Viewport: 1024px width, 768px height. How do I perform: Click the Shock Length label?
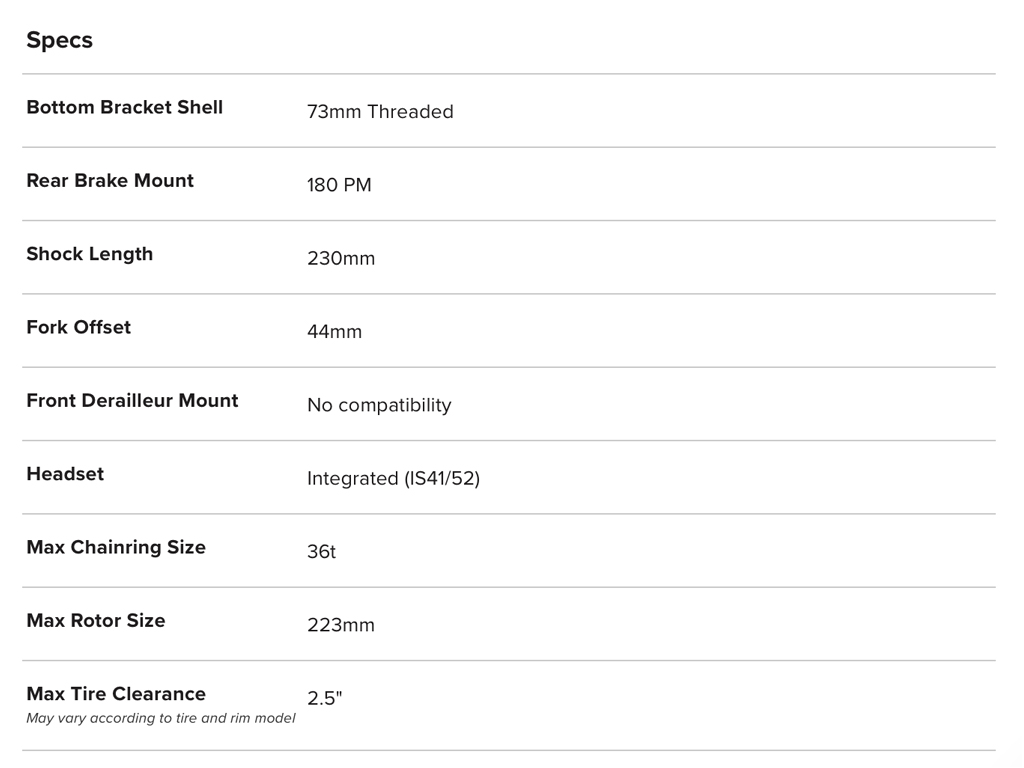(x=90, y=254)
